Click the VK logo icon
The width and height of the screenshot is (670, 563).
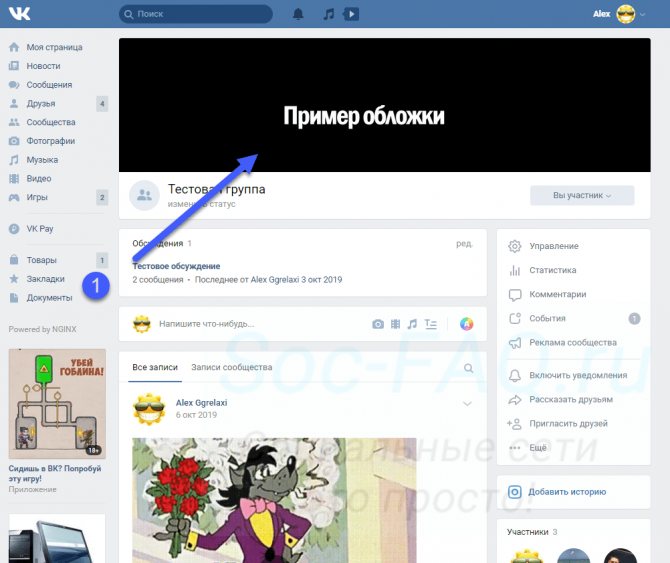[21, 14]
